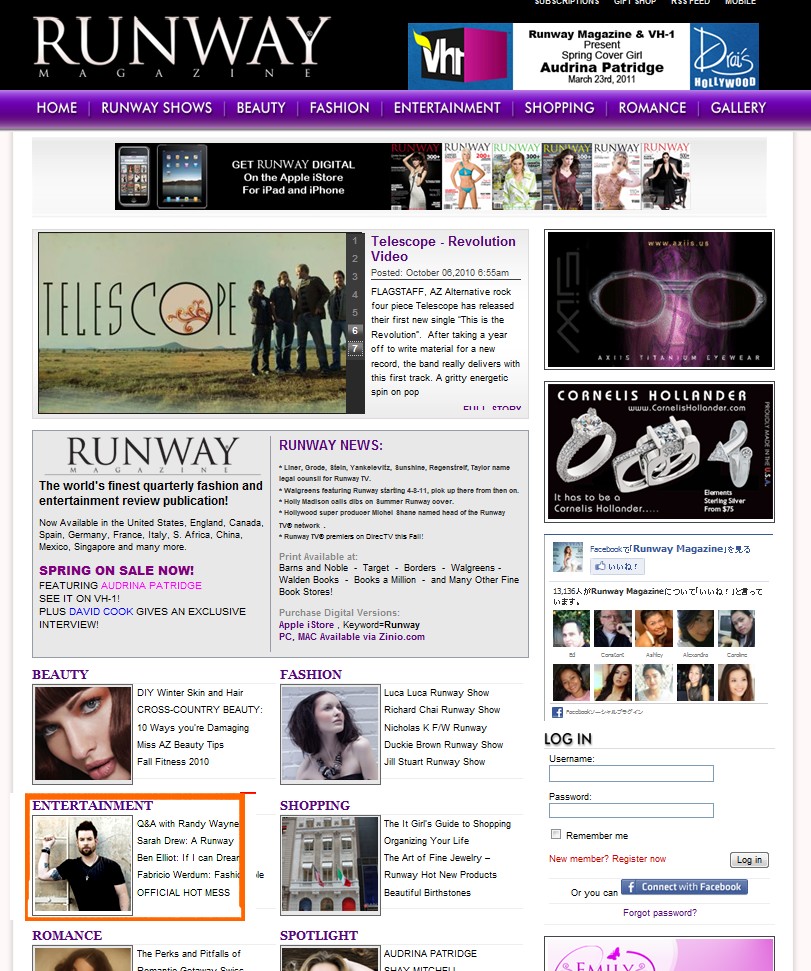Click the Shopping section building thumbnail
Image resolution: width=811 pixels, height=971 pixels.
(x=331, y=864)
